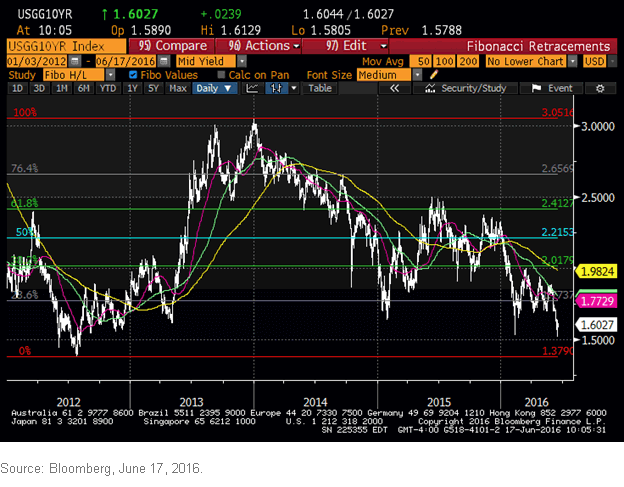This screenshot has width=624, height=487.
Task: Select the 1Y range tab
Action: tap(133, 88)
